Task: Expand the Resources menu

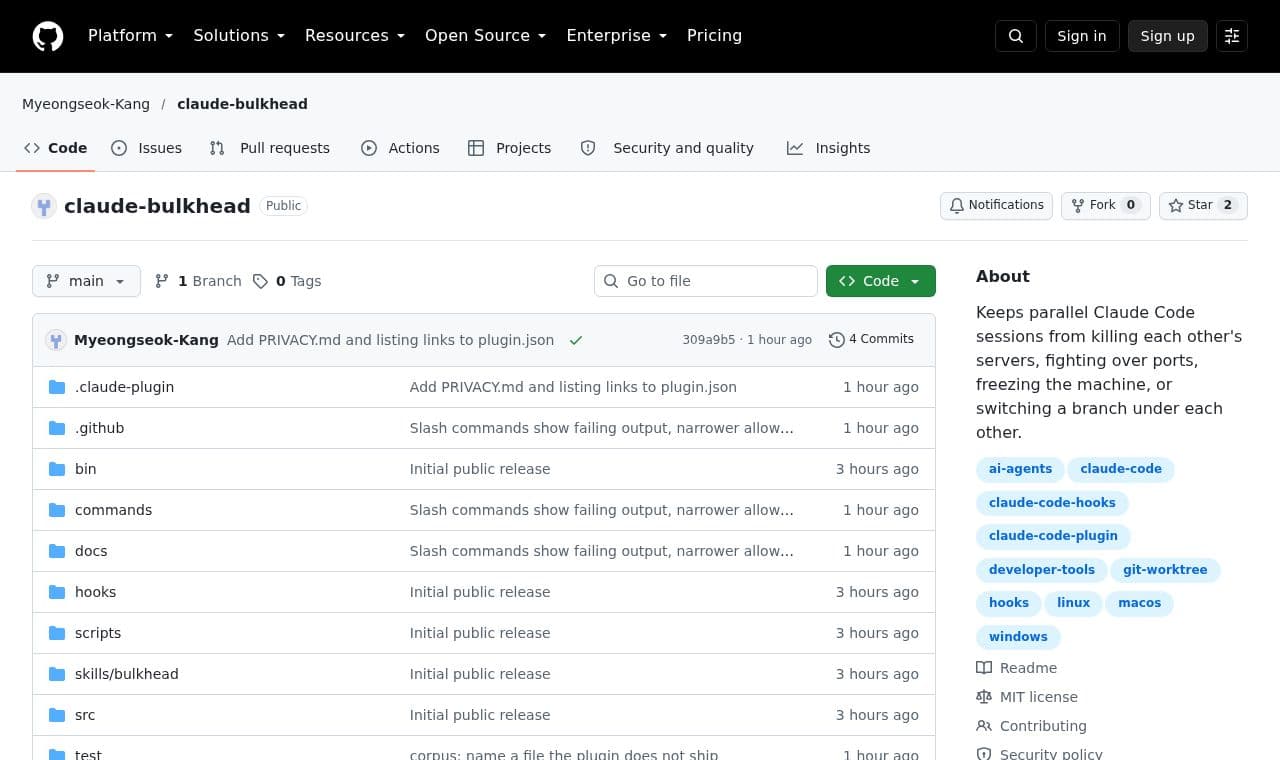Action: (355, 36)
